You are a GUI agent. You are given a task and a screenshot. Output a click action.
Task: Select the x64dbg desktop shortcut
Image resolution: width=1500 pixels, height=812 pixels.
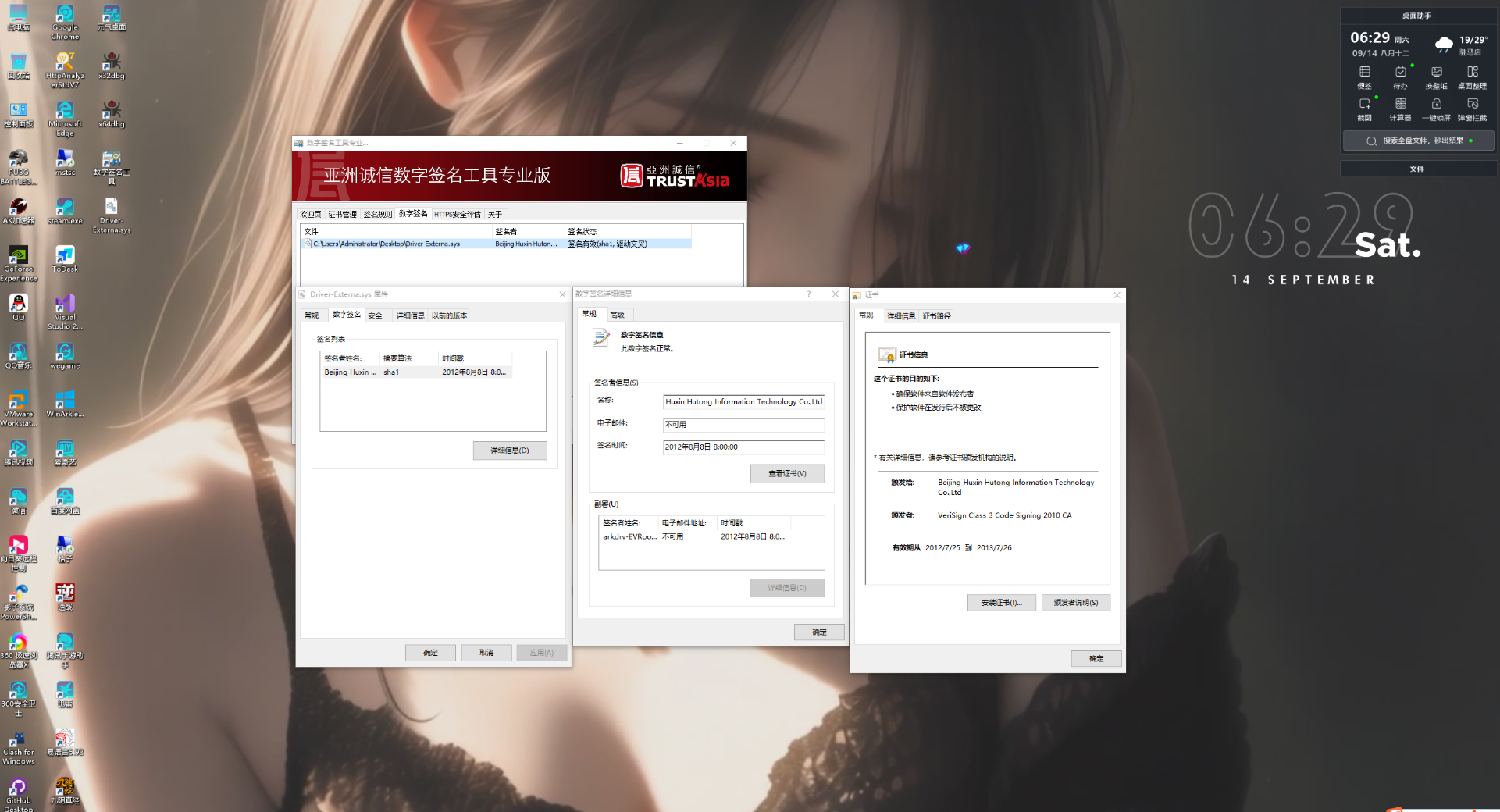(112, 112)
